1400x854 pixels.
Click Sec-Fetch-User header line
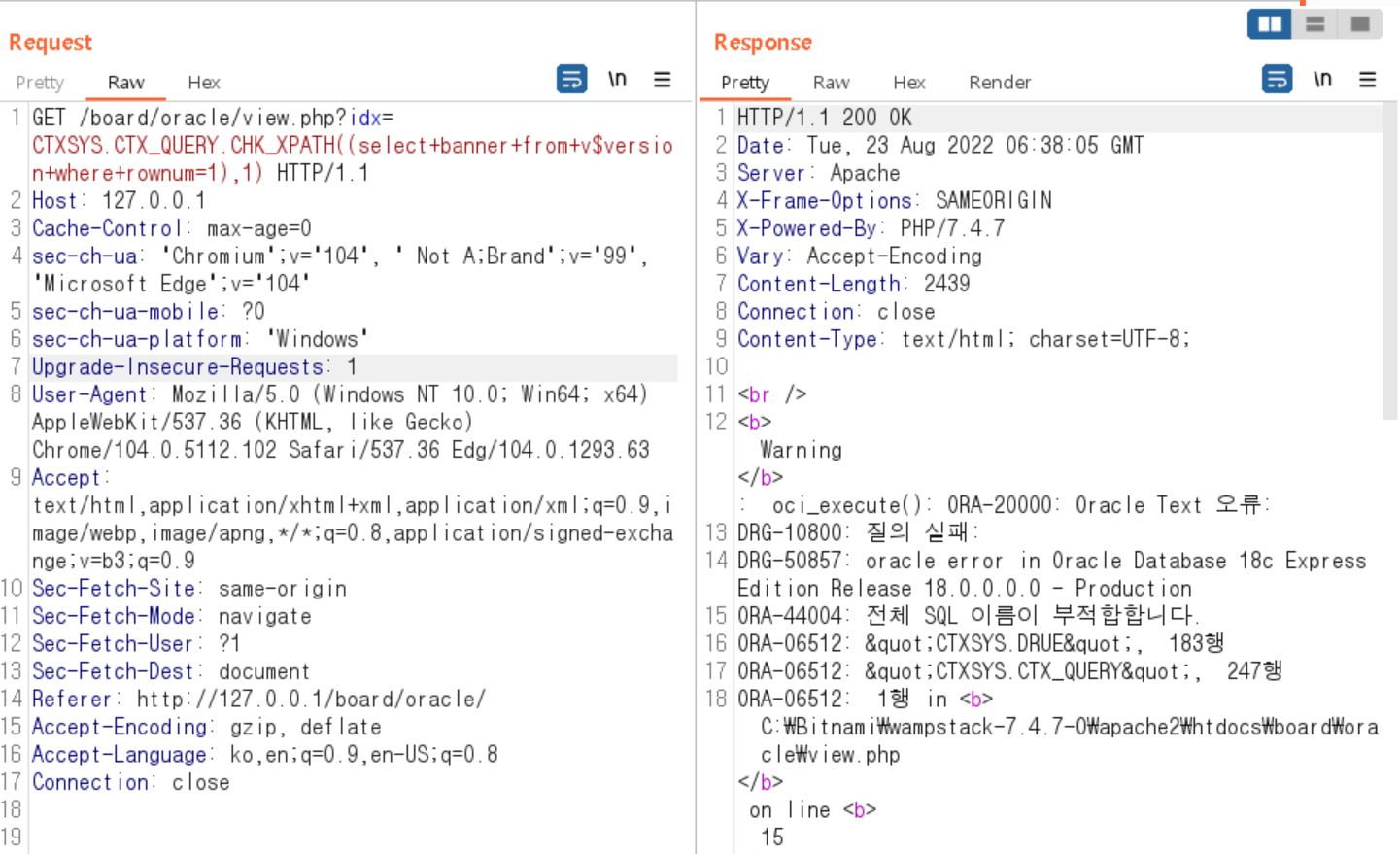136,644
